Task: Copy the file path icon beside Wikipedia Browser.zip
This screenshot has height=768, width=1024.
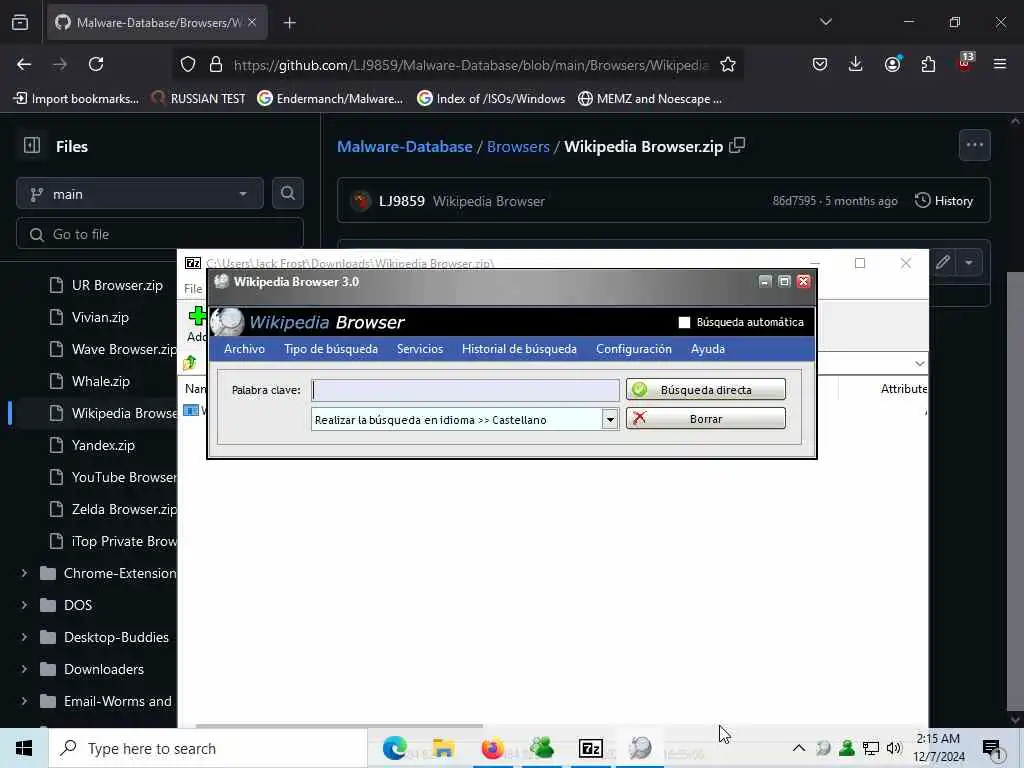Action: (737, 145)
